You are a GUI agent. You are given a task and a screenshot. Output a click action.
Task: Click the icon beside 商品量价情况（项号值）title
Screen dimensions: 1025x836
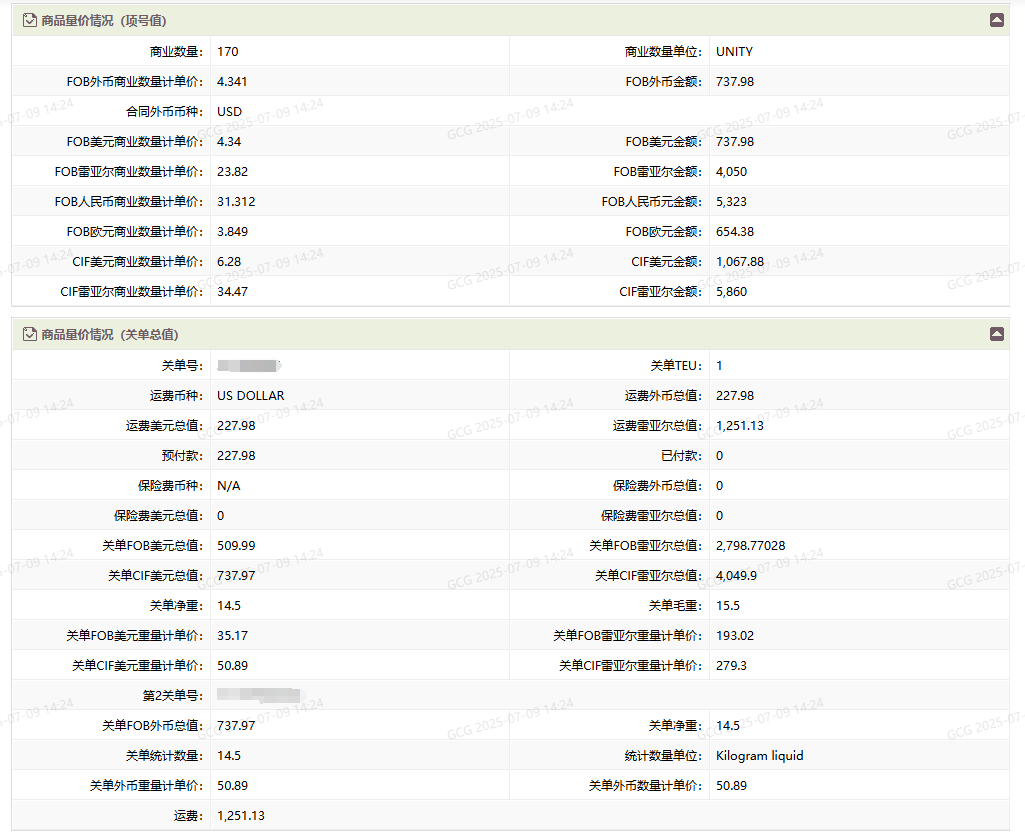coord(30,20)
